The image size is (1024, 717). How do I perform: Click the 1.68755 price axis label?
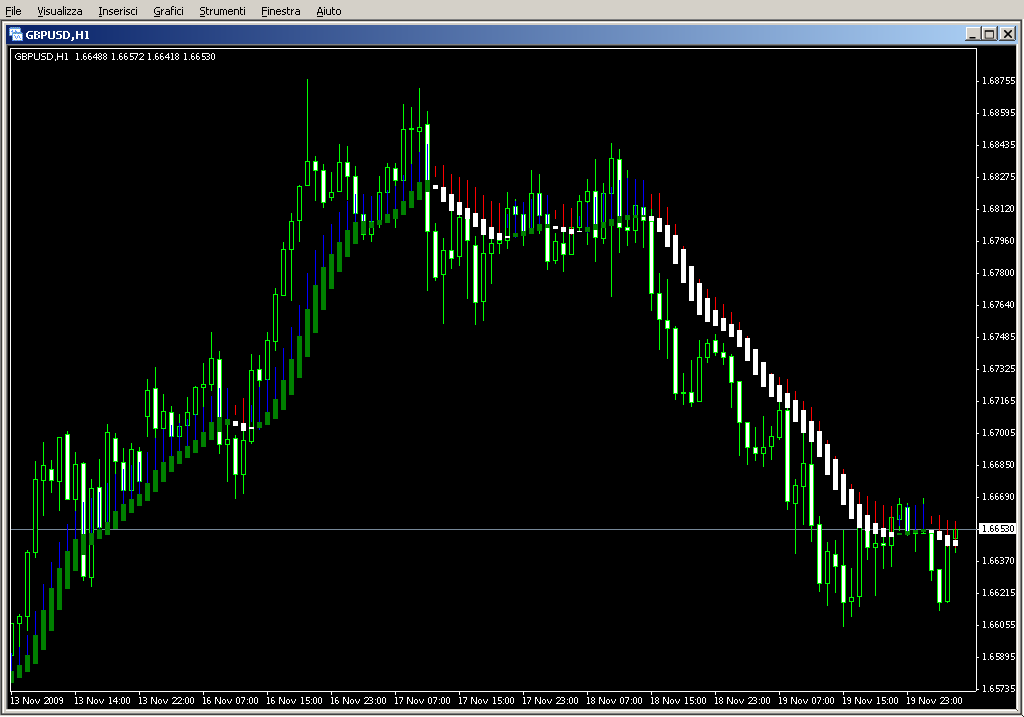pyautogui.click(x=997, y=81)
